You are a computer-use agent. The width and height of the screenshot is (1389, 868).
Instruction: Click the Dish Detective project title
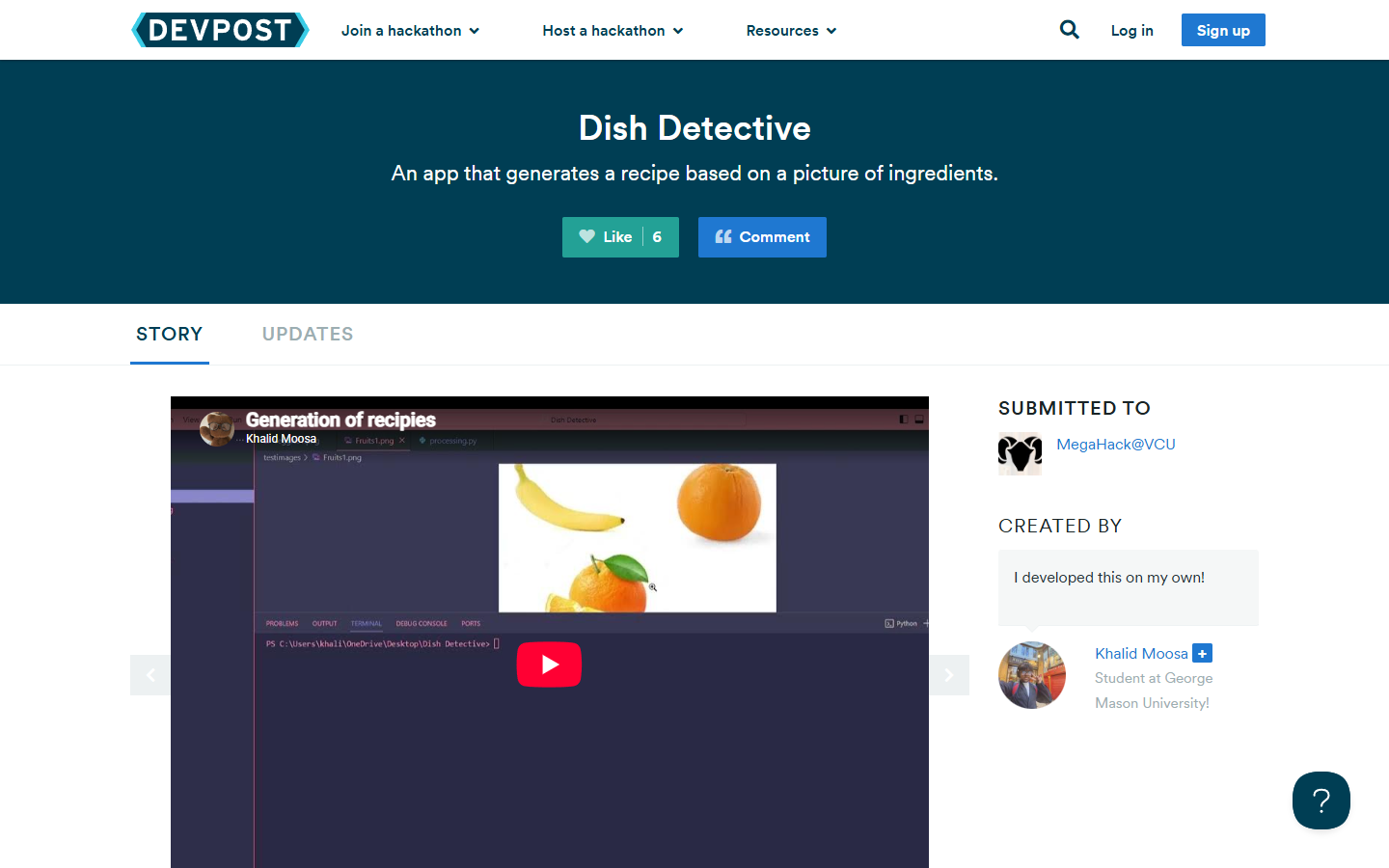[x=694, y=128]
